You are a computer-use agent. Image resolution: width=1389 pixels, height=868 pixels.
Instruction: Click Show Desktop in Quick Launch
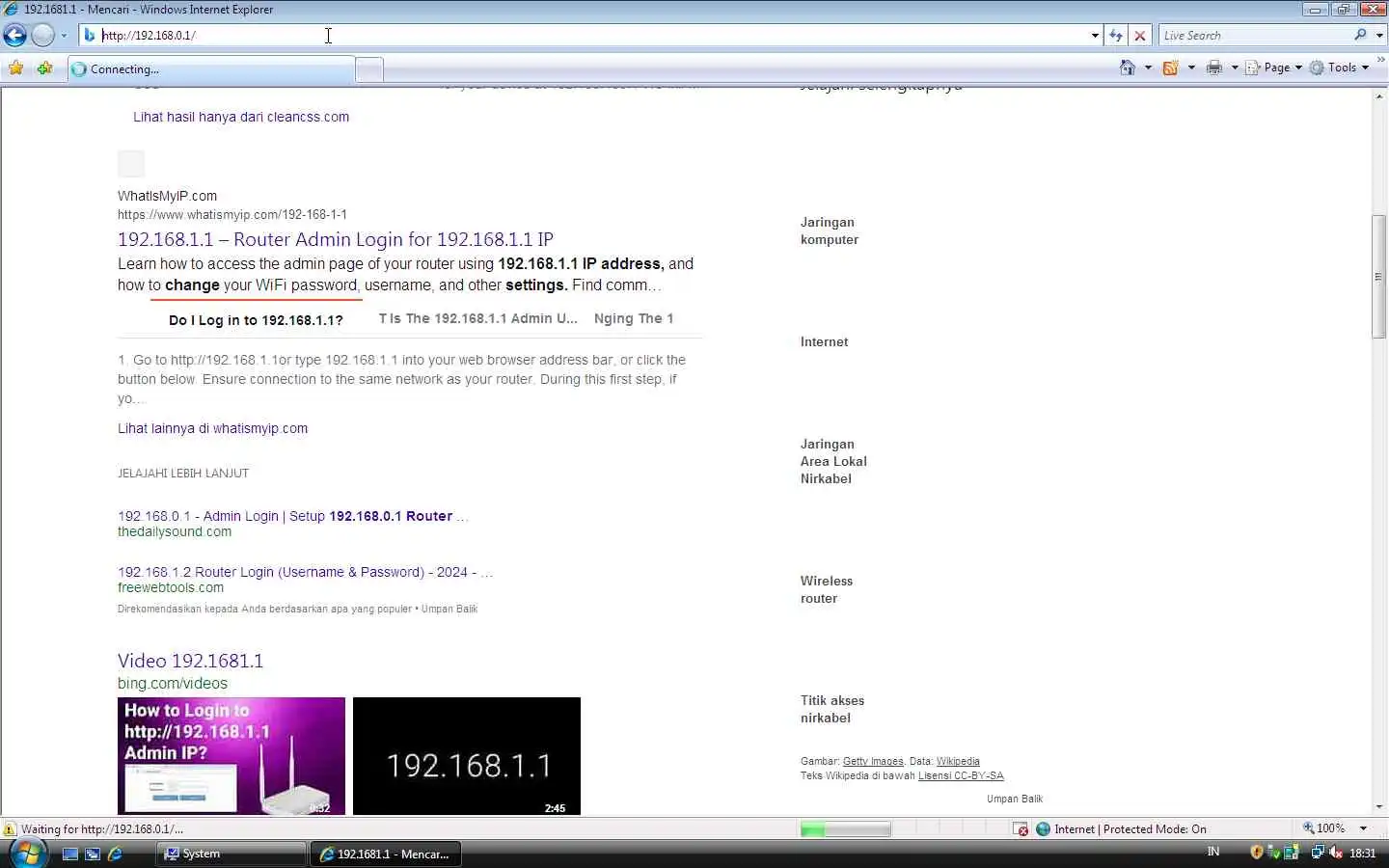[x=69, y=854]
